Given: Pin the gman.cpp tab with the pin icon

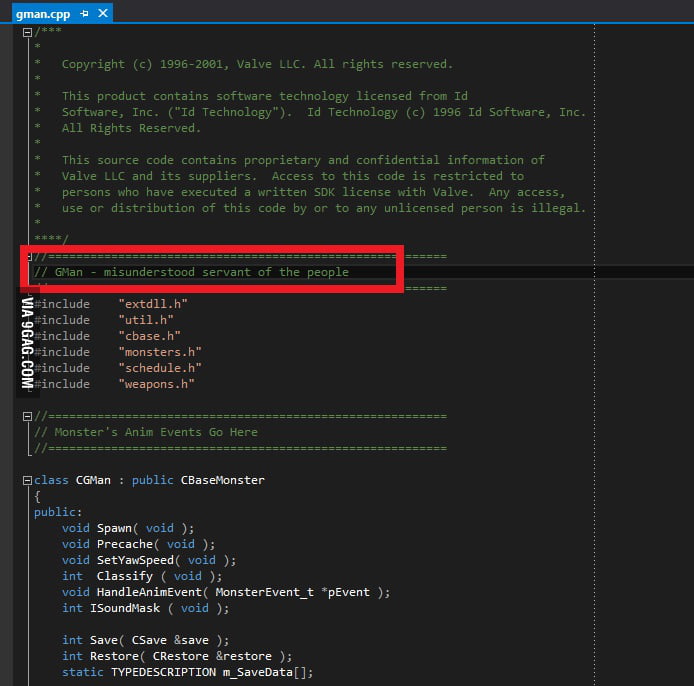Looking at the screenshot, I should pyautogui.click(x=85, y=13).
